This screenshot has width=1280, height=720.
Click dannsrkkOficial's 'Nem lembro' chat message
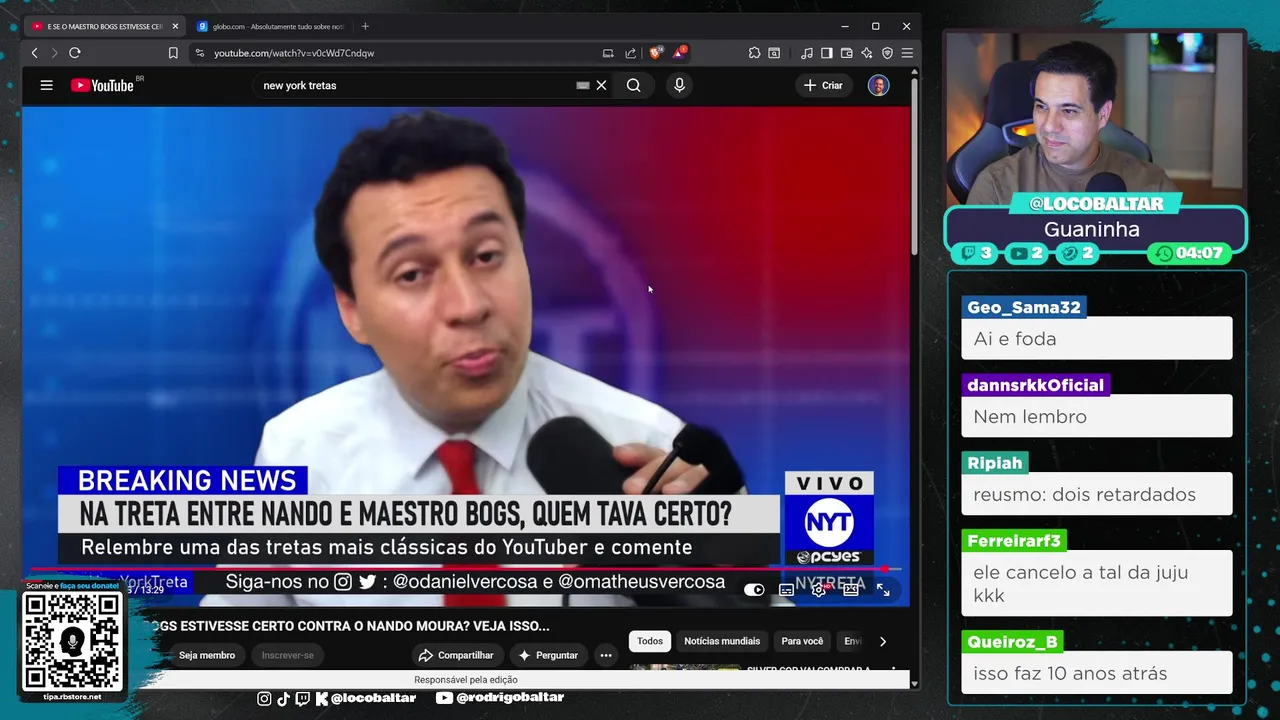1097,416
